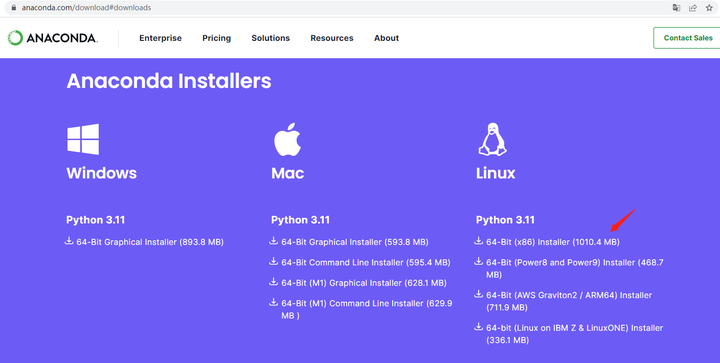The image size is (720, 363).
Task: Click the Linux heading text
Action: (x=495, y=173)
